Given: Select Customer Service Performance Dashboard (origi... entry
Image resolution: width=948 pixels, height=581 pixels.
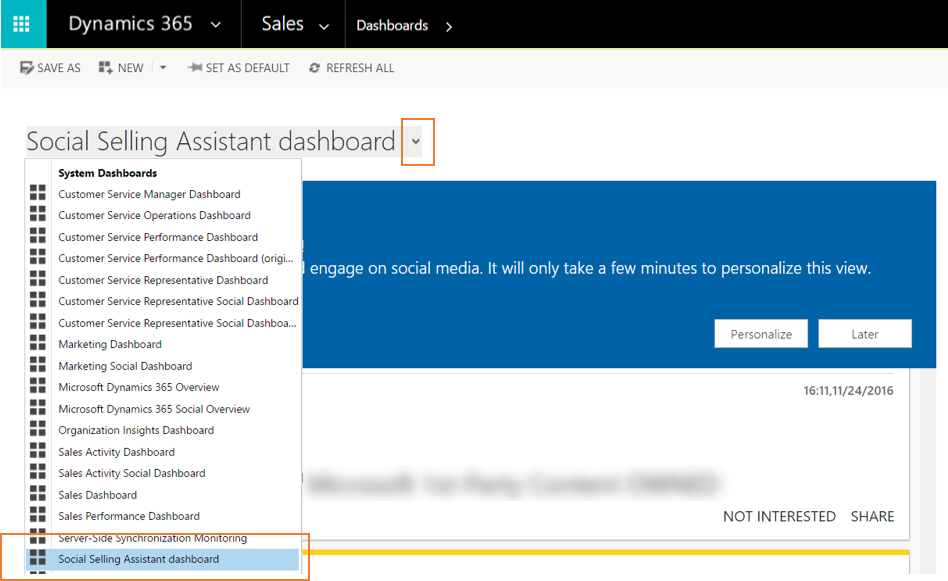Looking at the screenshot, I should (175, 258).
